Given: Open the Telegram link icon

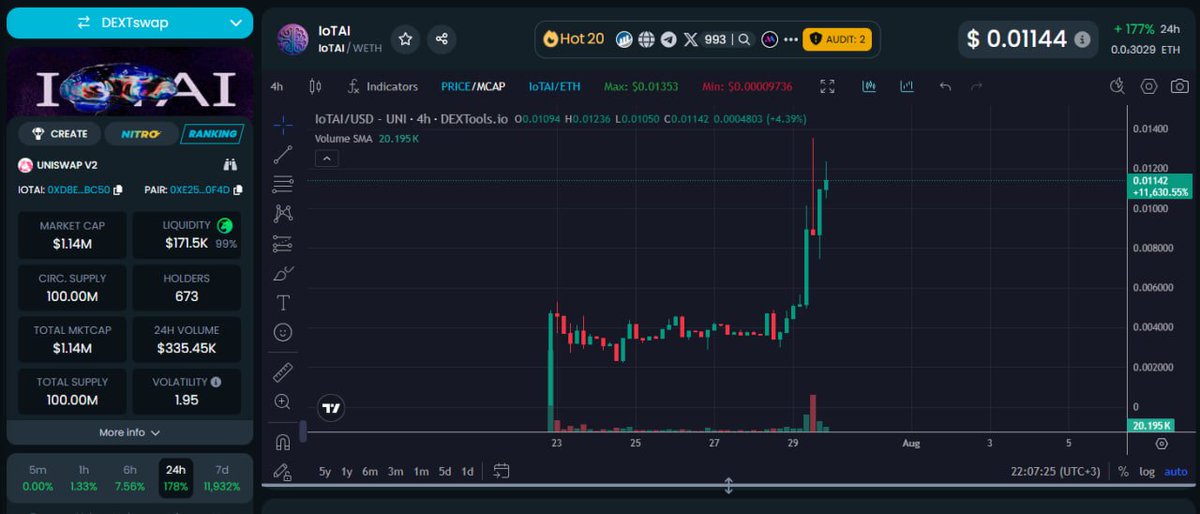Looking at the screenshot, I should (668, 39).
